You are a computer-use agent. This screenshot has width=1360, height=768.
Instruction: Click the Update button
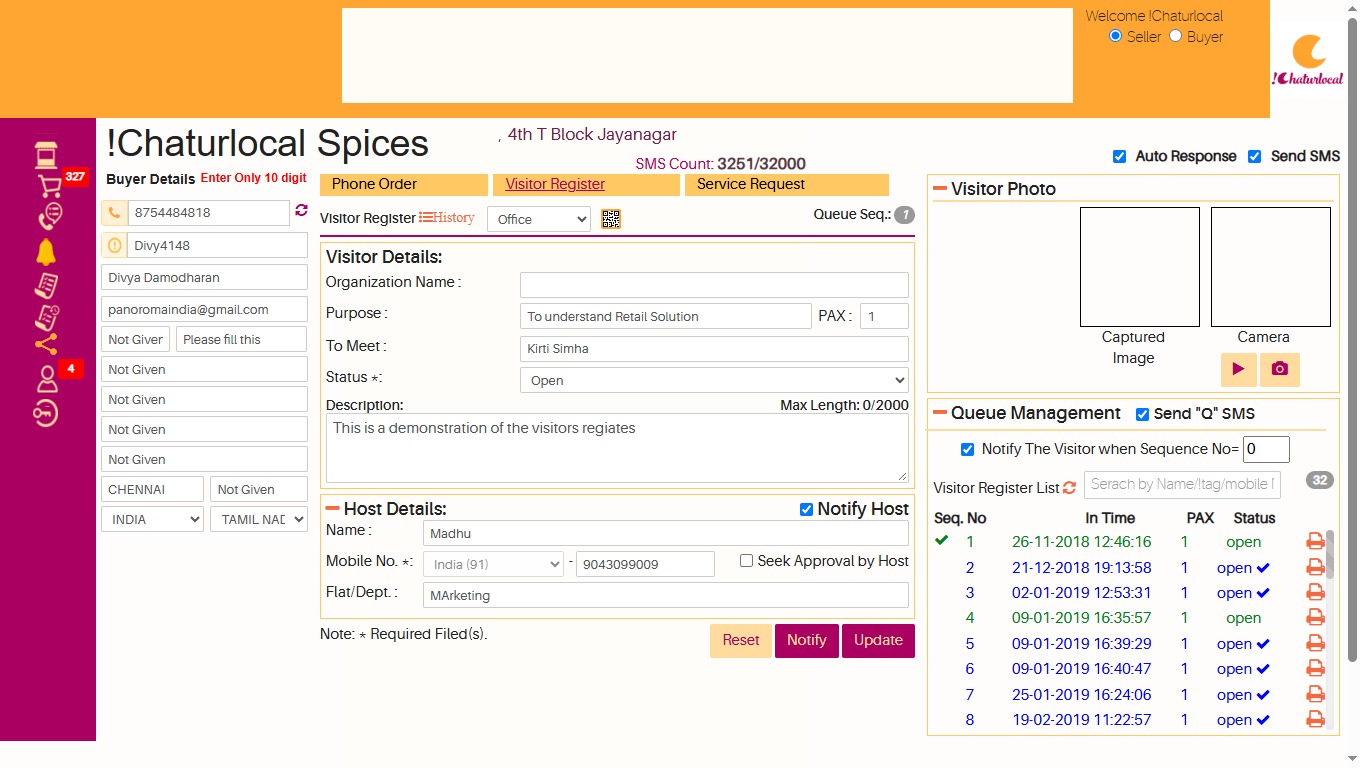pyautogui.click(x=878, y=640)
